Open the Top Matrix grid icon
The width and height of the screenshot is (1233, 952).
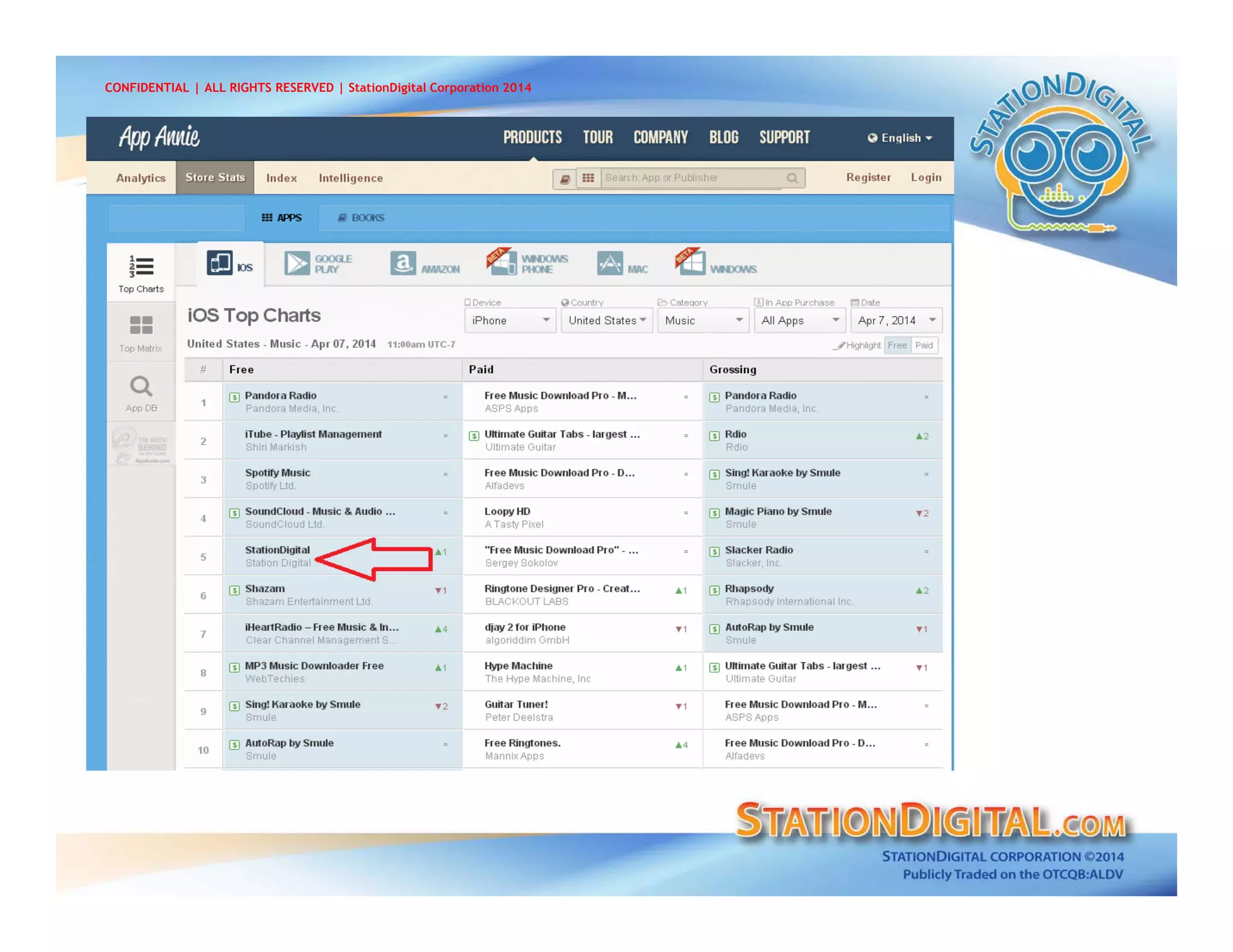tap(141, 326)
